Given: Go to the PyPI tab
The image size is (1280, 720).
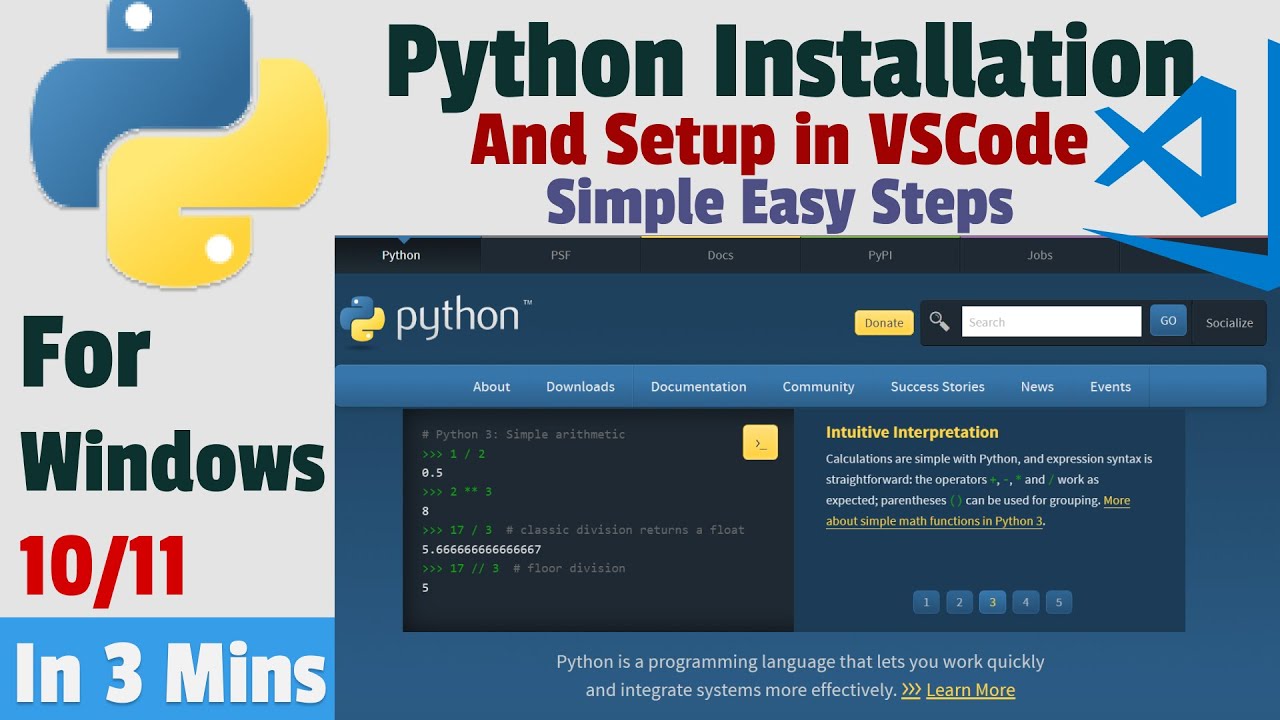Looking at the screenshot, I should pyautogui.click(x=881, y=255).
